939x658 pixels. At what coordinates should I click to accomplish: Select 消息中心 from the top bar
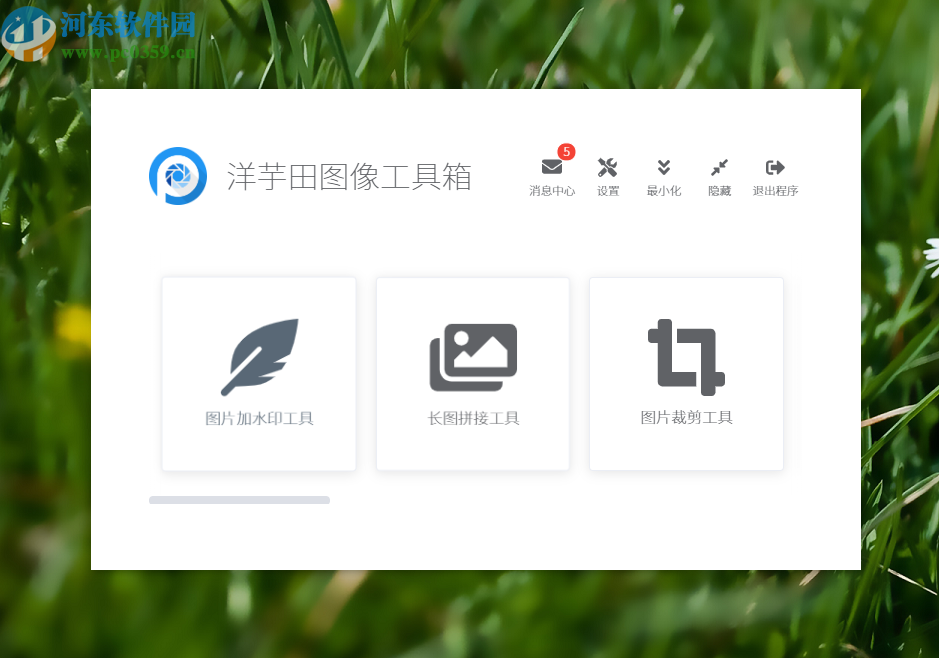tap(551, 190)
